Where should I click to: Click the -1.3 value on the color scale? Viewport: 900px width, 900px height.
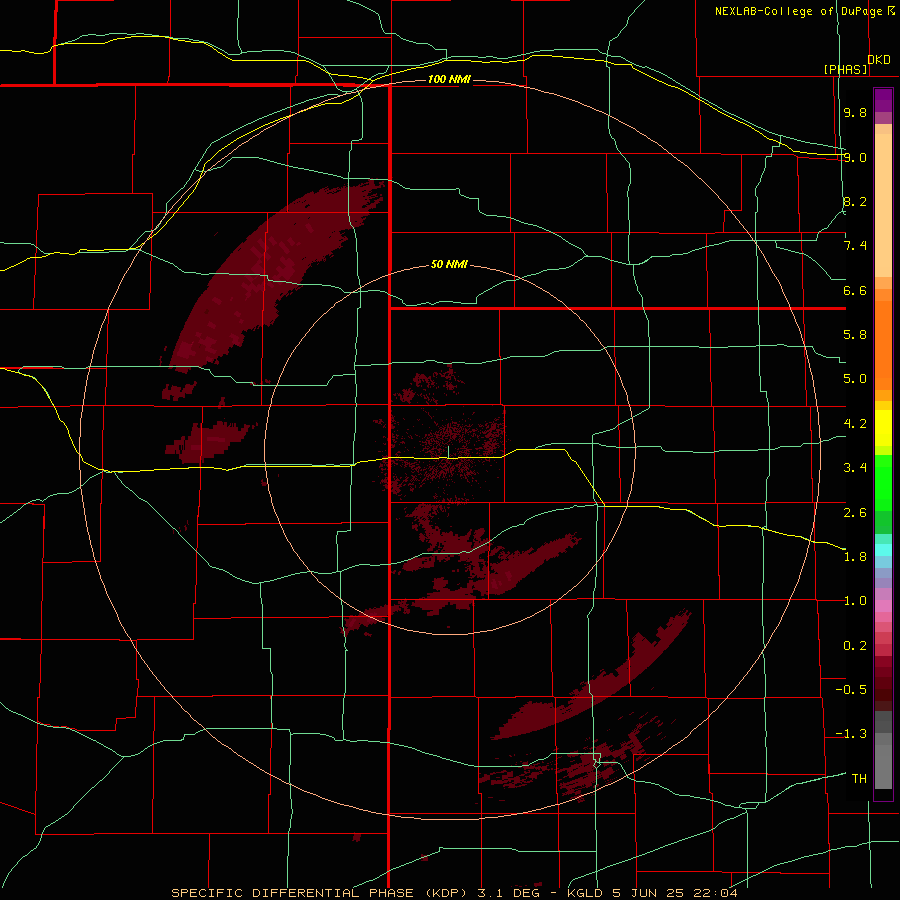click(x=851, y=734)
